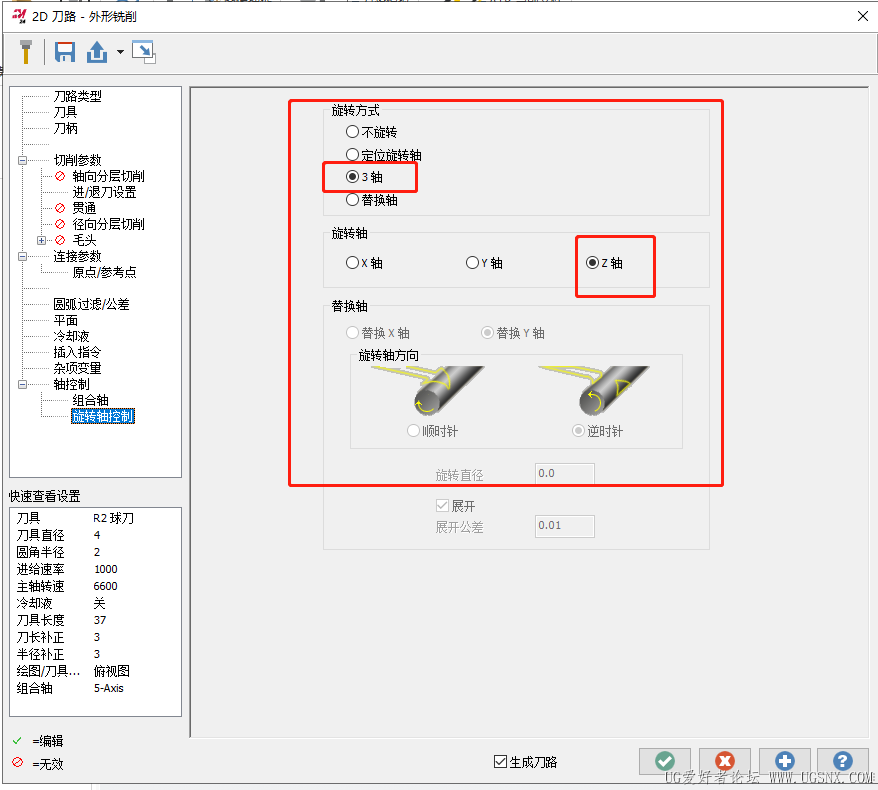Select 连接参数 in the tree
Image resolution: width=878 pixels, height=790 pixels.
(77, 256)
